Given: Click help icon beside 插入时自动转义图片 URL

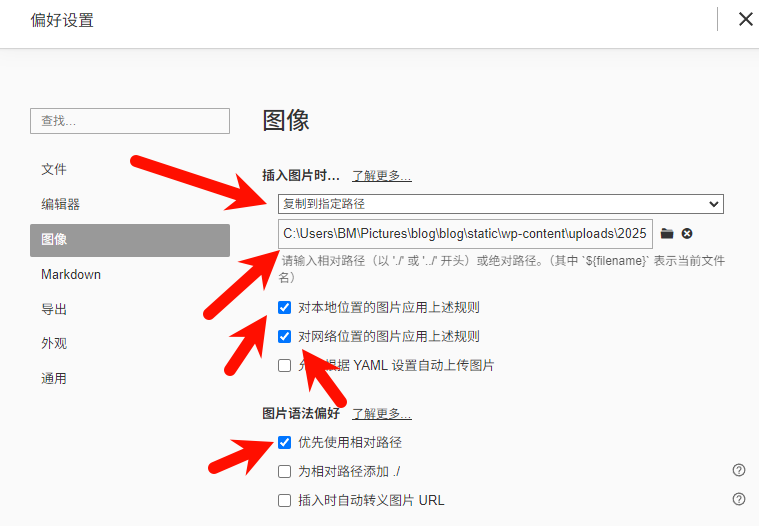Looking at the screenshot, I should click(x=739, y=499).
